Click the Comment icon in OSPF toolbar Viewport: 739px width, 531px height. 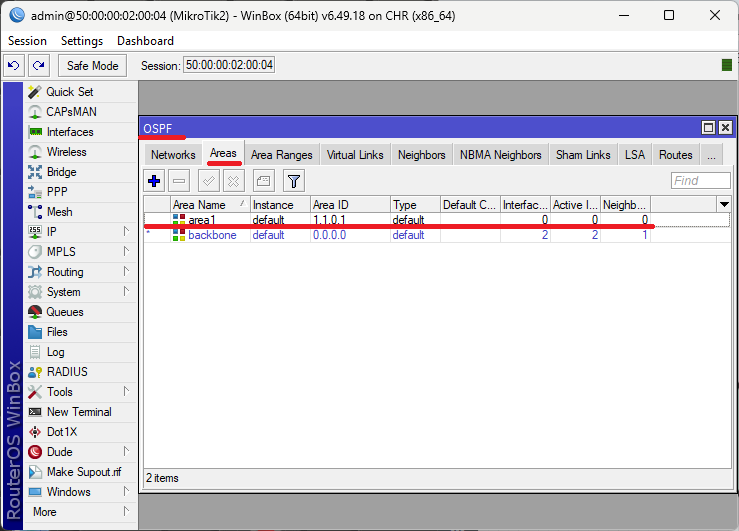pos(263,181)
